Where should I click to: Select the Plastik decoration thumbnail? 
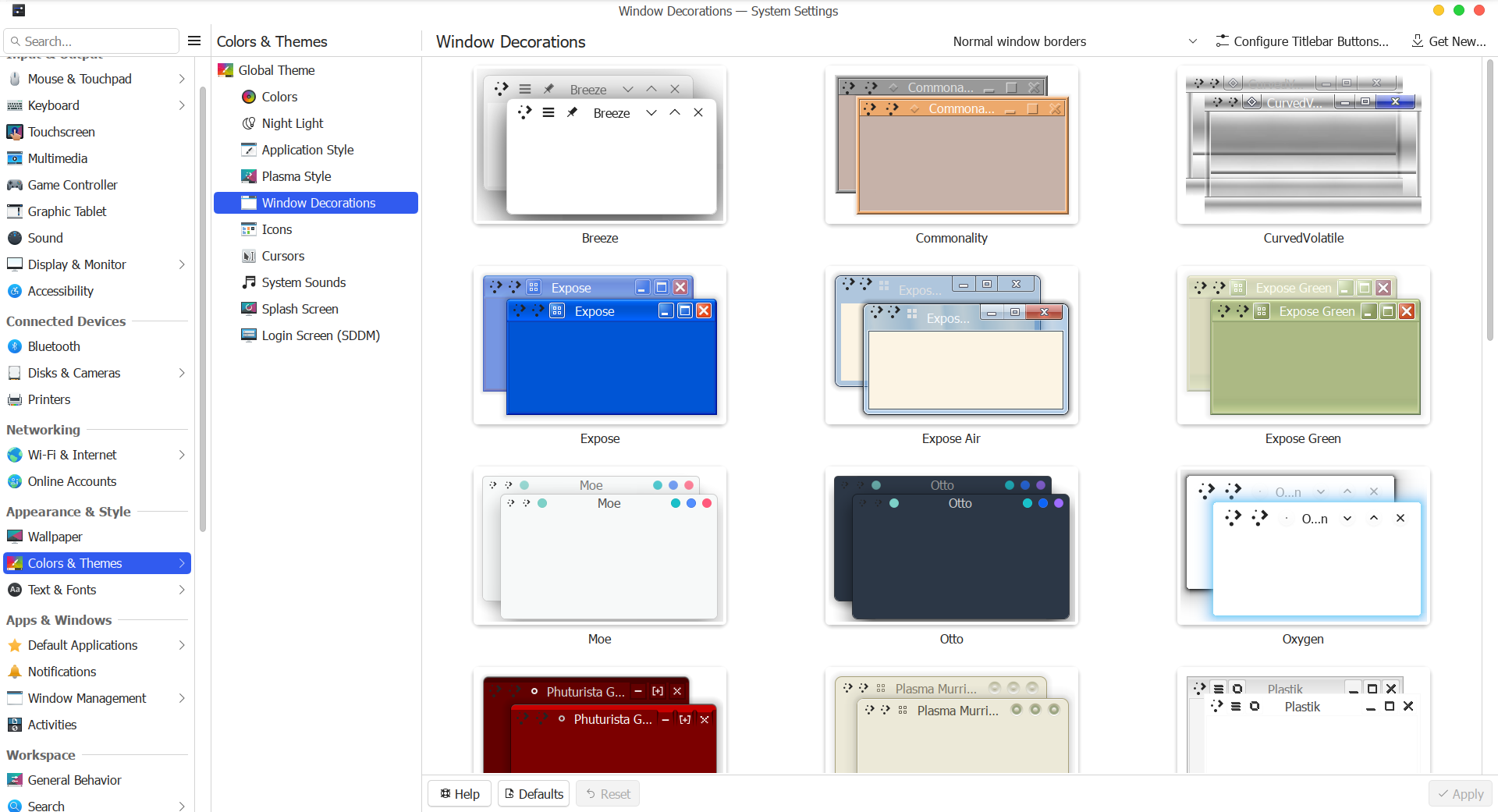point(1304,722)
